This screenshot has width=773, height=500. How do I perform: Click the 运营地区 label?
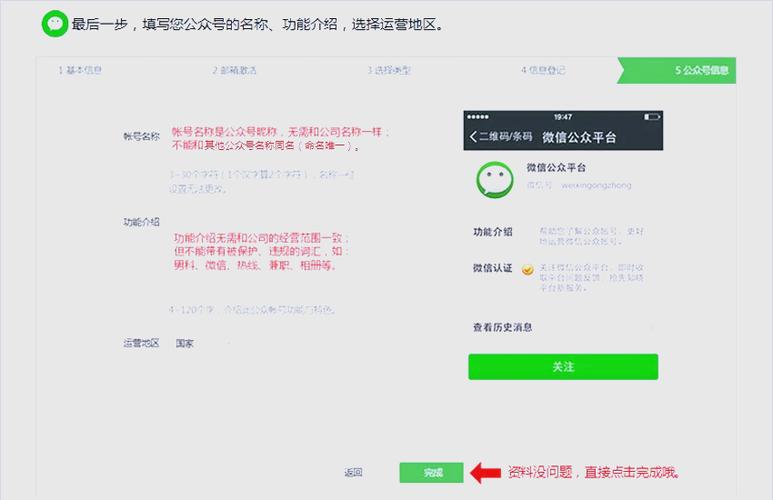[141, 343]
